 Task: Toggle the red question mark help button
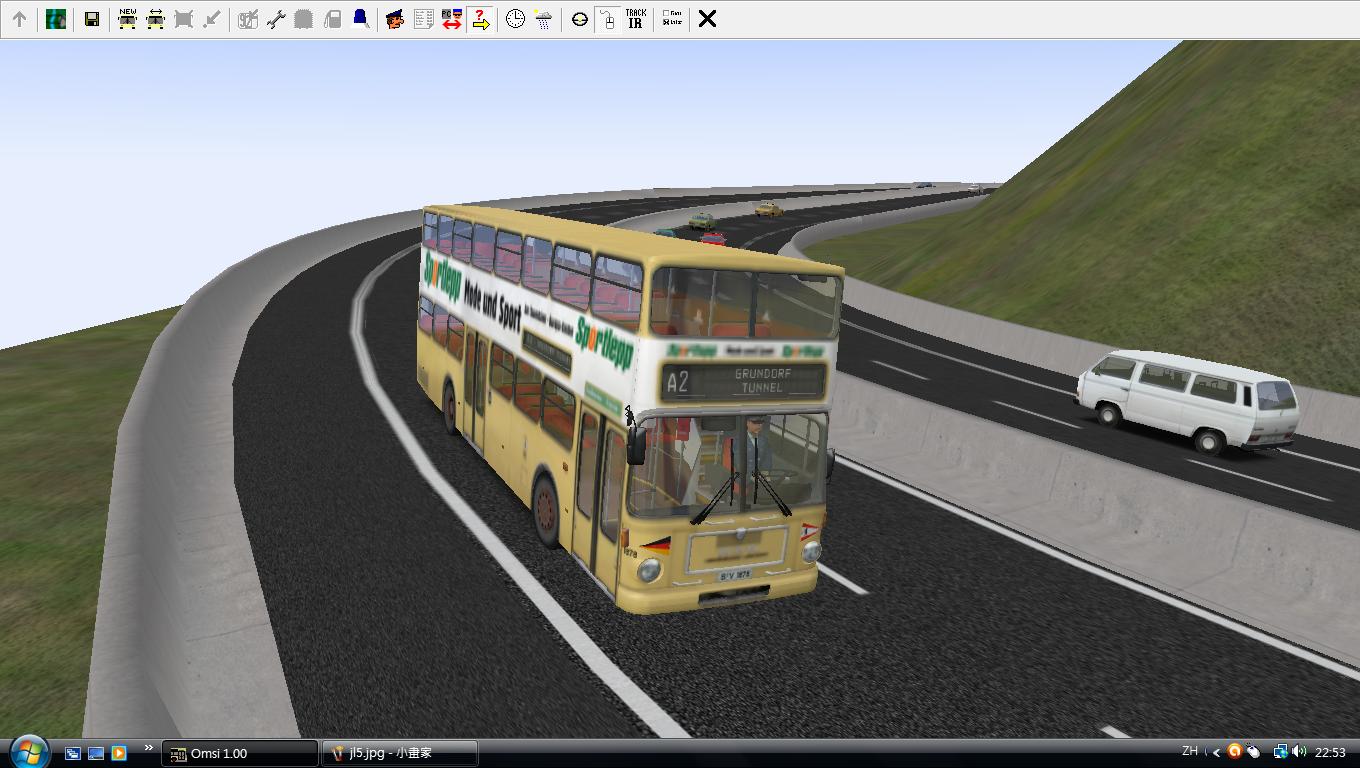(x=480, y=19)
